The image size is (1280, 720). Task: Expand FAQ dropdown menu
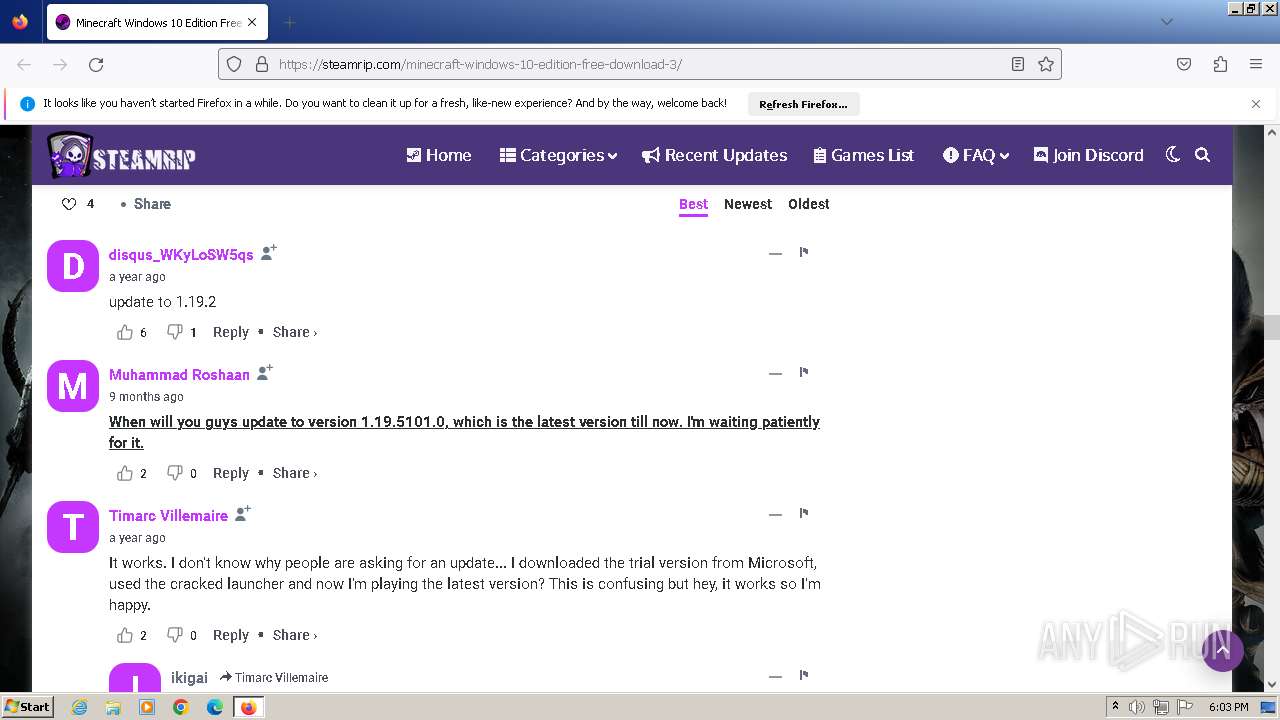(x=976, y=155)
